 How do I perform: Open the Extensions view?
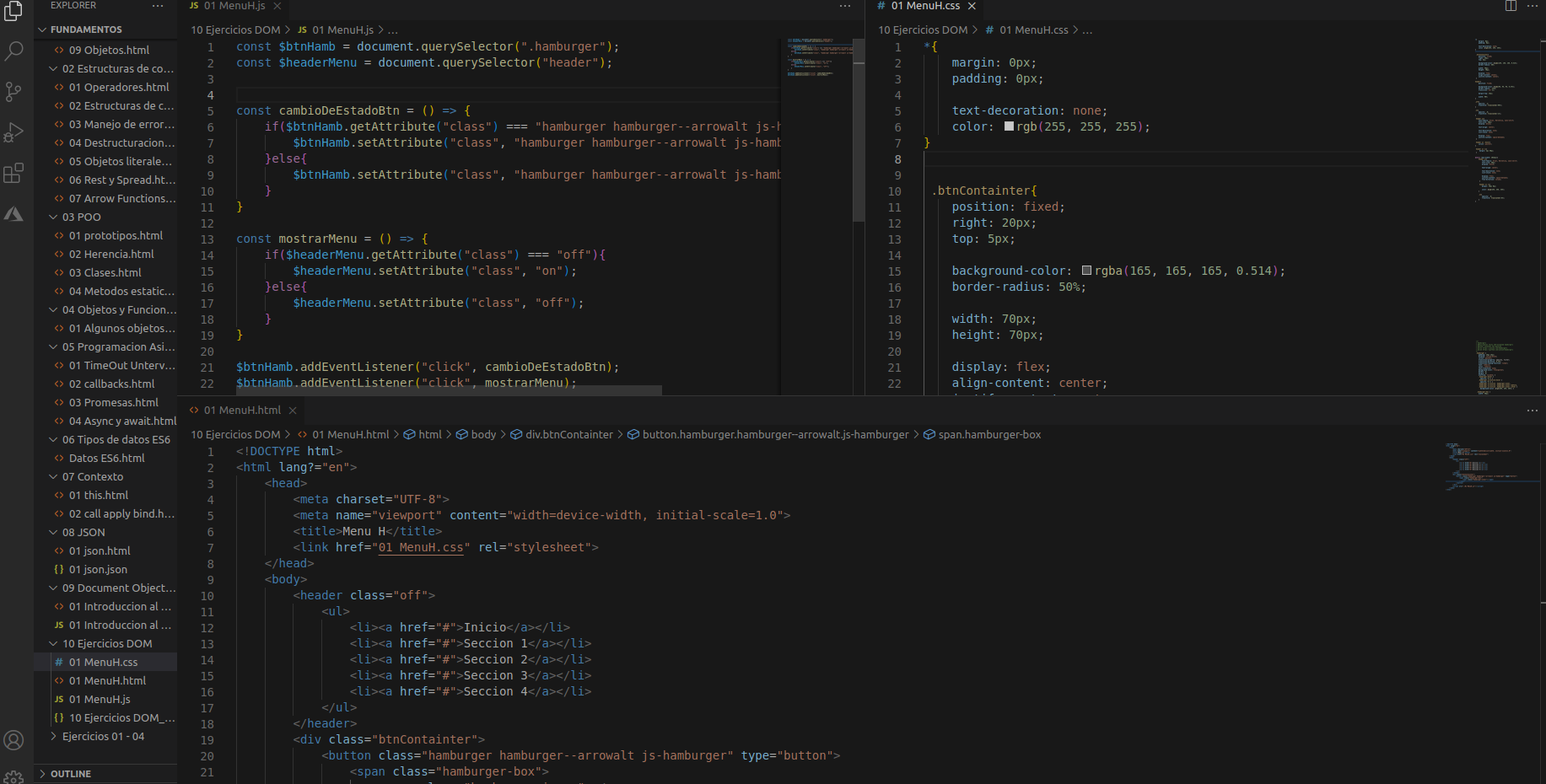click(13, 173)
